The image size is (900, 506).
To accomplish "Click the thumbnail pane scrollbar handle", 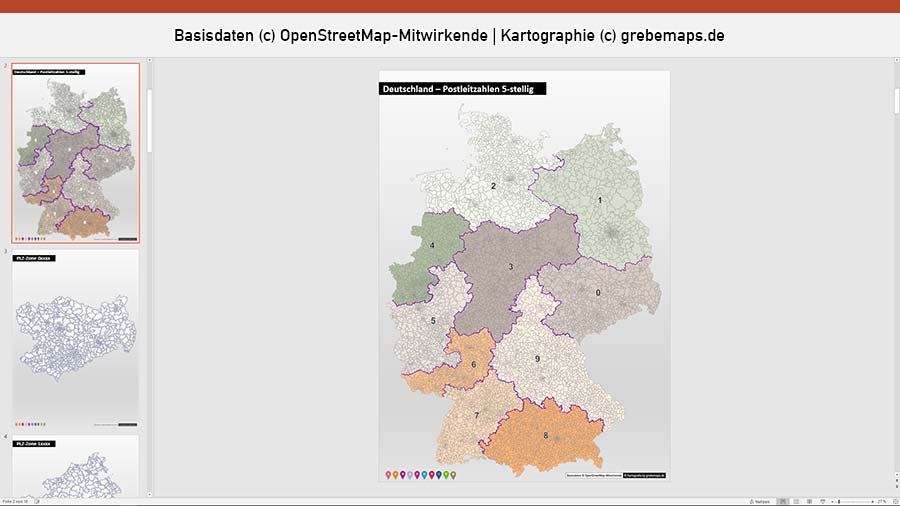I will [x=149, y=120].
